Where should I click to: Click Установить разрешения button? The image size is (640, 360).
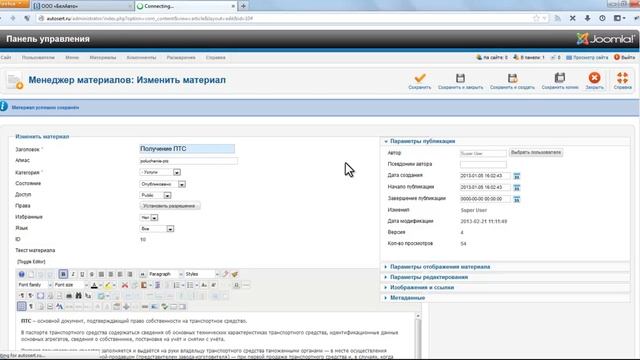point(169,206)
